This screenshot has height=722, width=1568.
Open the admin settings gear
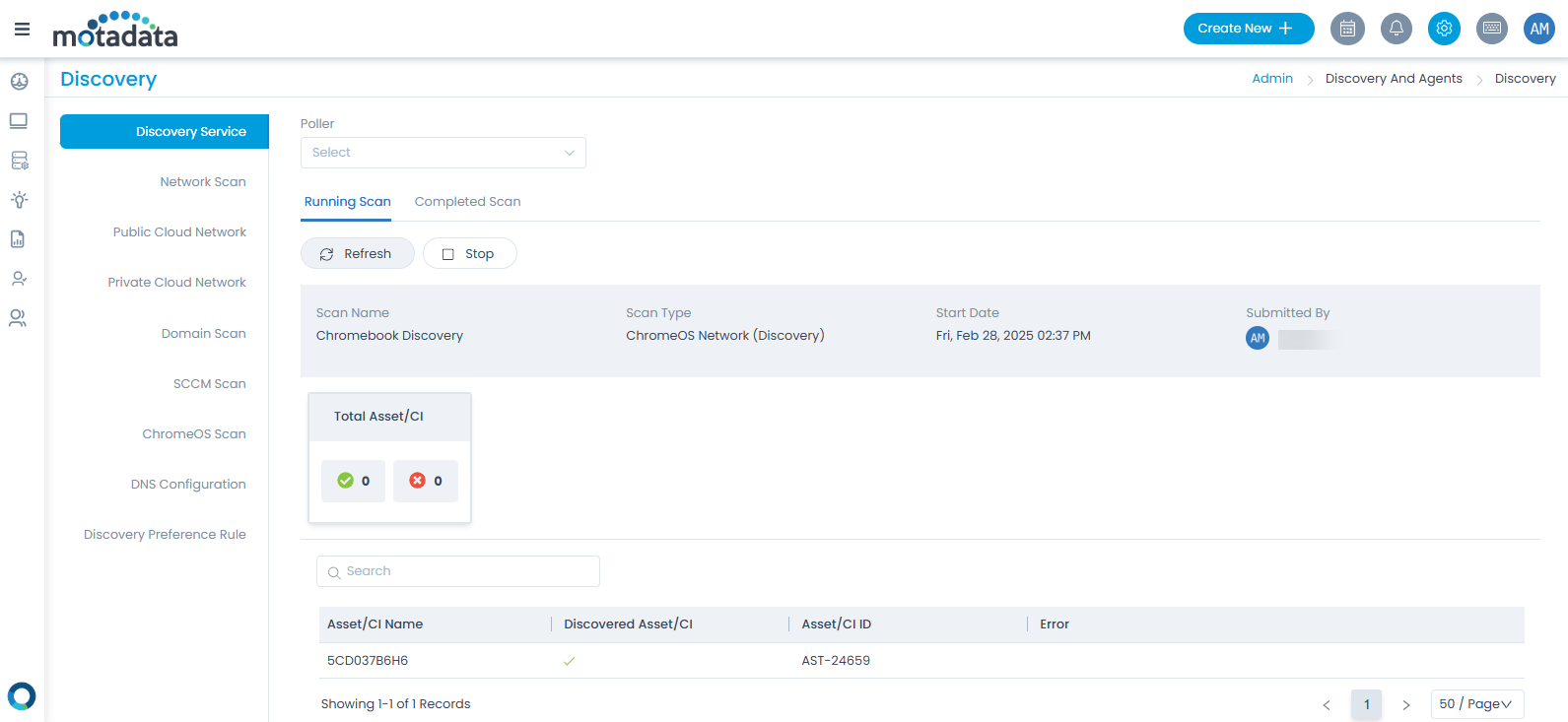[x=1444, y=29]
